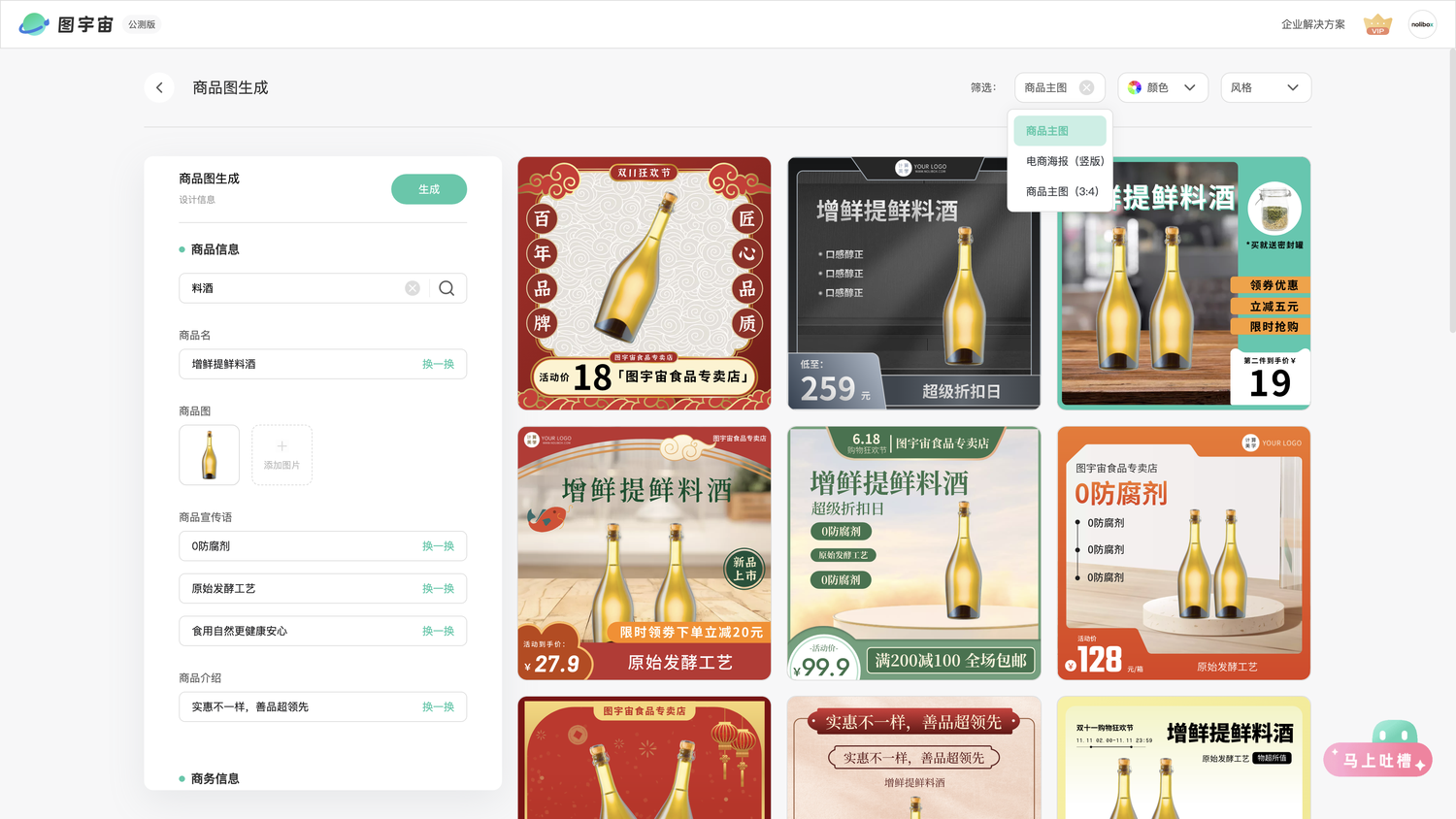This screenshot has height=819, width=1456.
Task: Click the 图宇宙 planet logo icon
Action: coord(34,24)
